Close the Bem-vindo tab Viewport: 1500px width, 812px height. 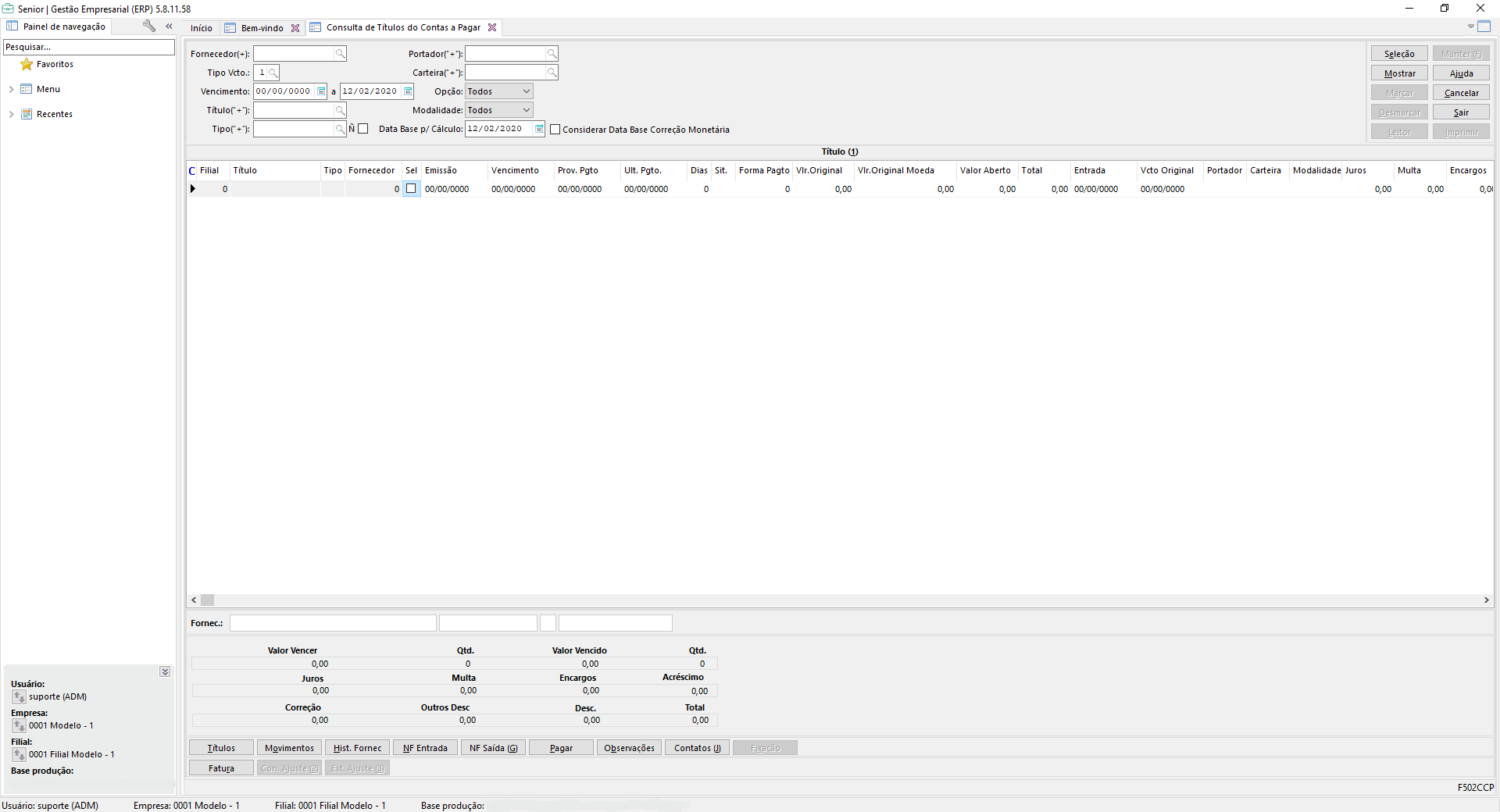[295, 28]
